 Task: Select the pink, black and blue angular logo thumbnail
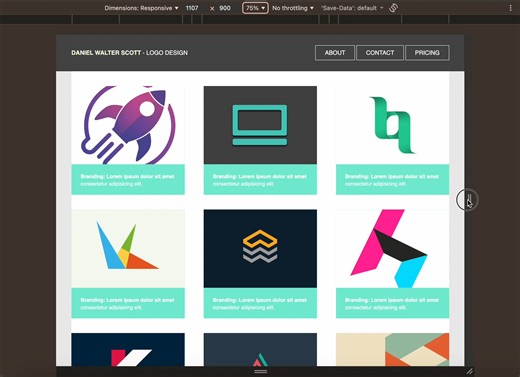click(393, 248)
